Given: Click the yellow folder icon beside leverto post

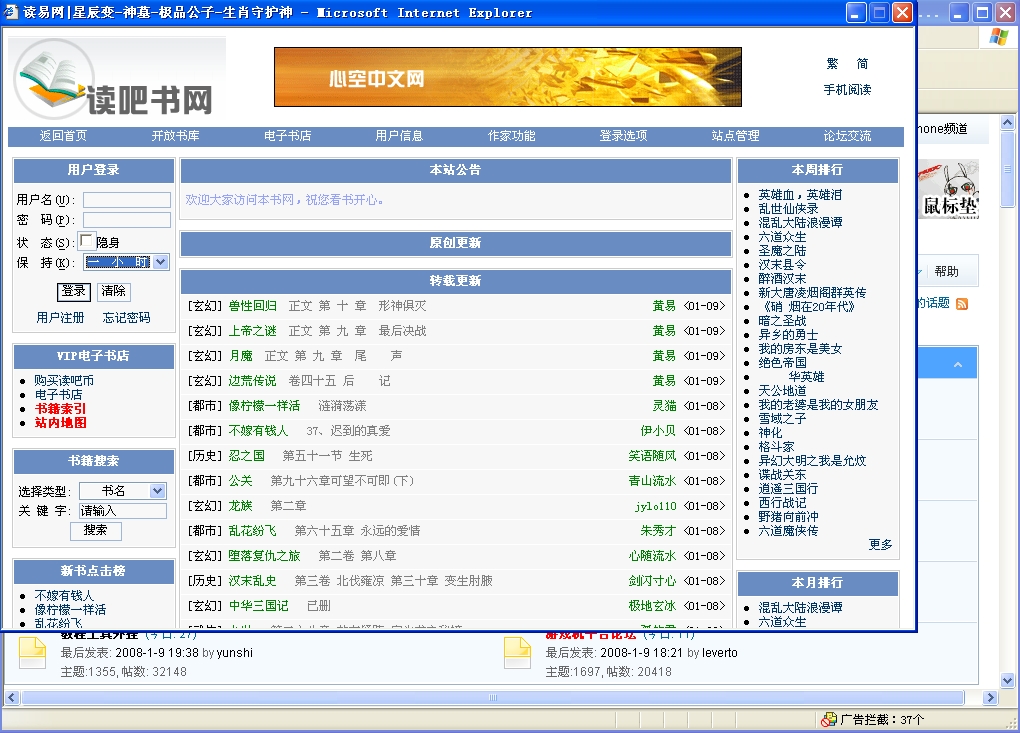Looking at the screenshot, I should (x=517, y=653).
